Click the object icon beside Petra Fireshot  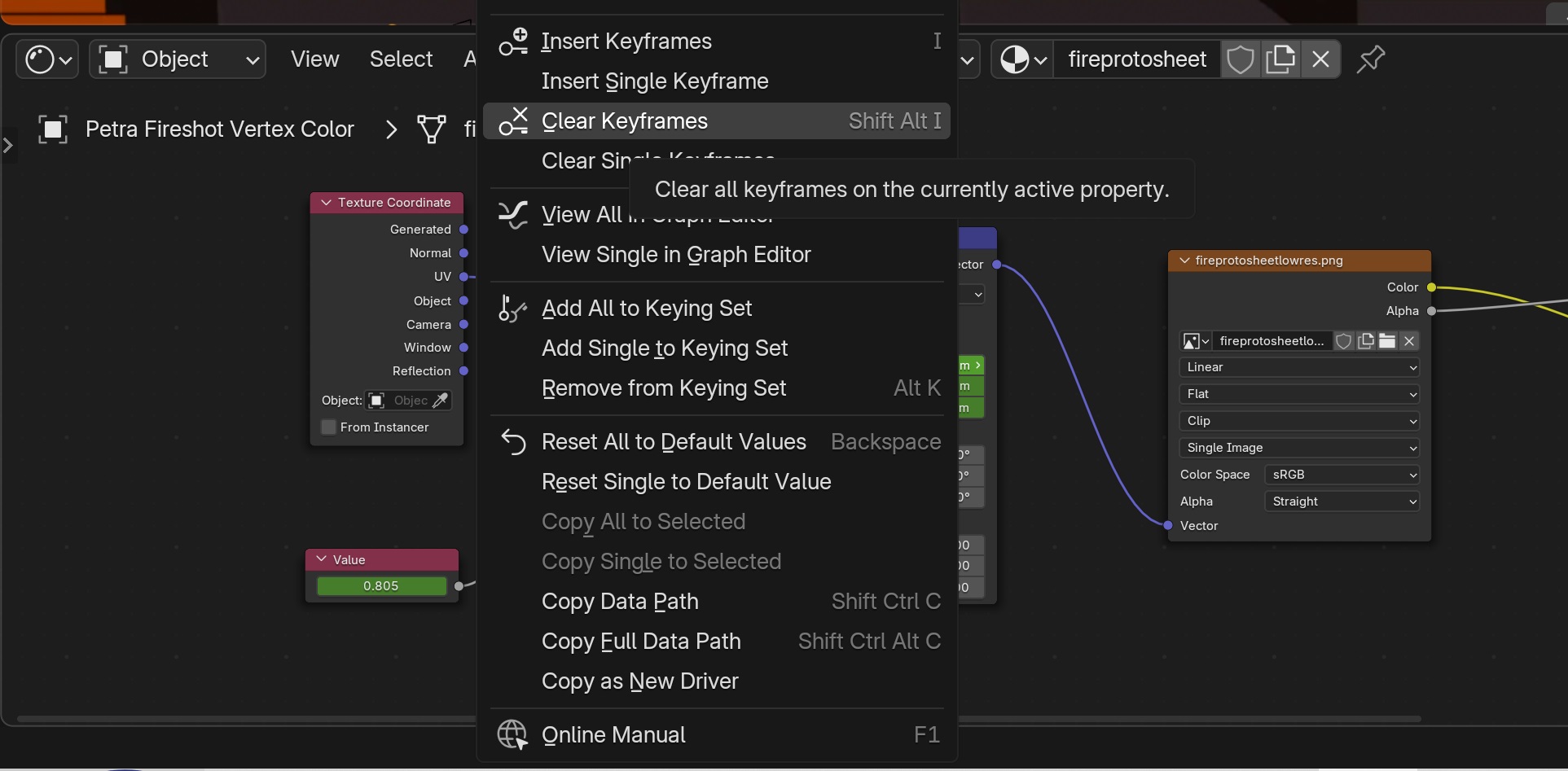[53, 129]
